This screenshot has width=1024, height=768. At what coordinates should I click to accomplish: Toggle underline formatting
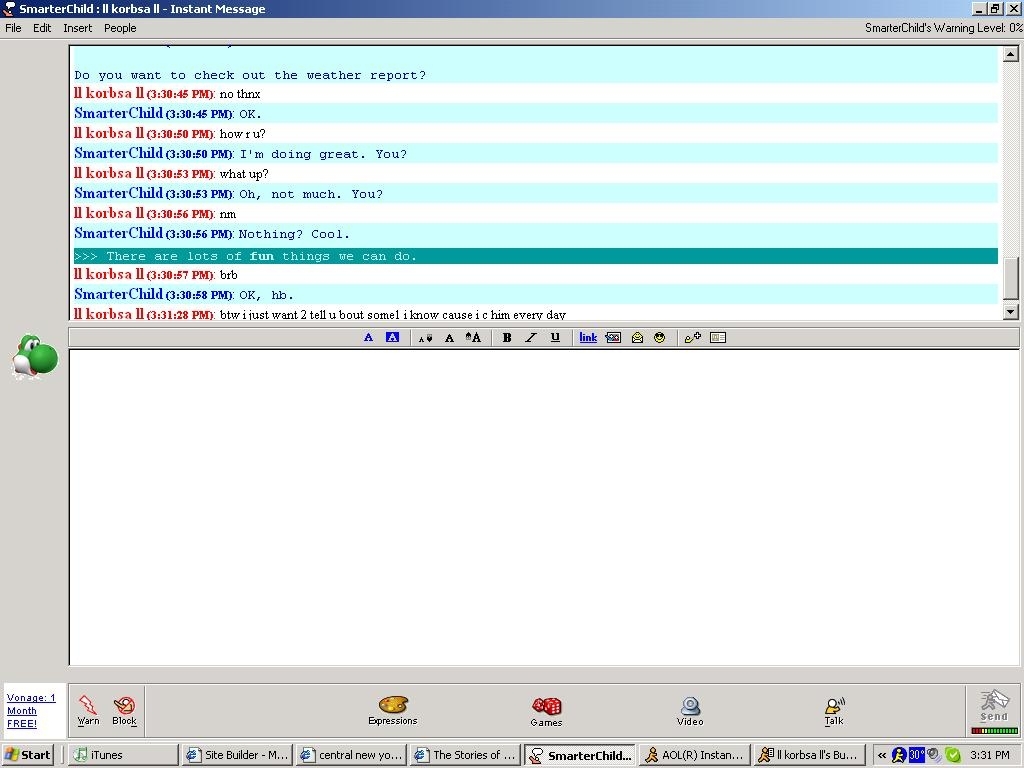(555, 338)
